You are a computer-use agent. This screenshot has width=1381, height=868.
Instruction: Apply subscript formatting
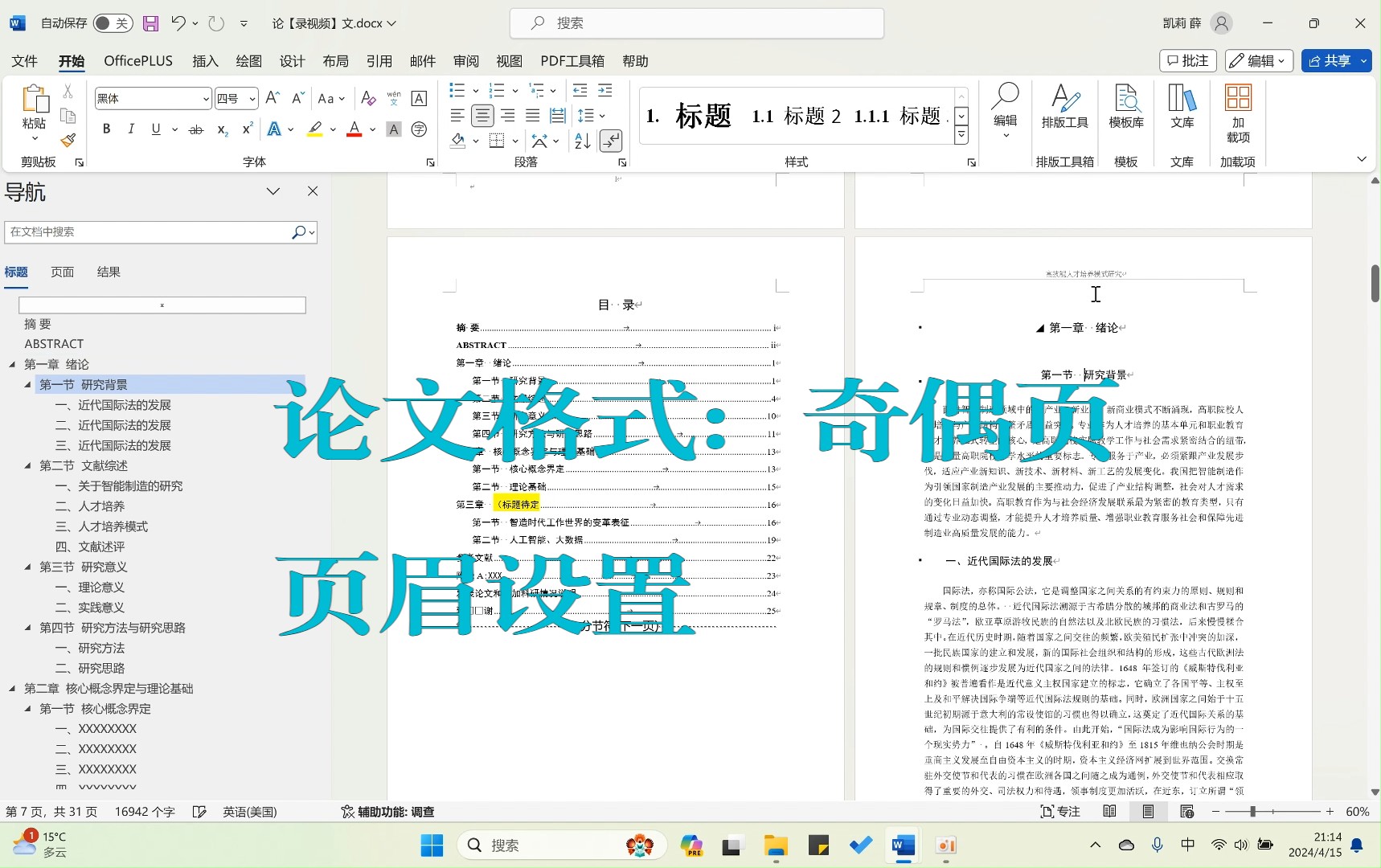click(221, 129)
